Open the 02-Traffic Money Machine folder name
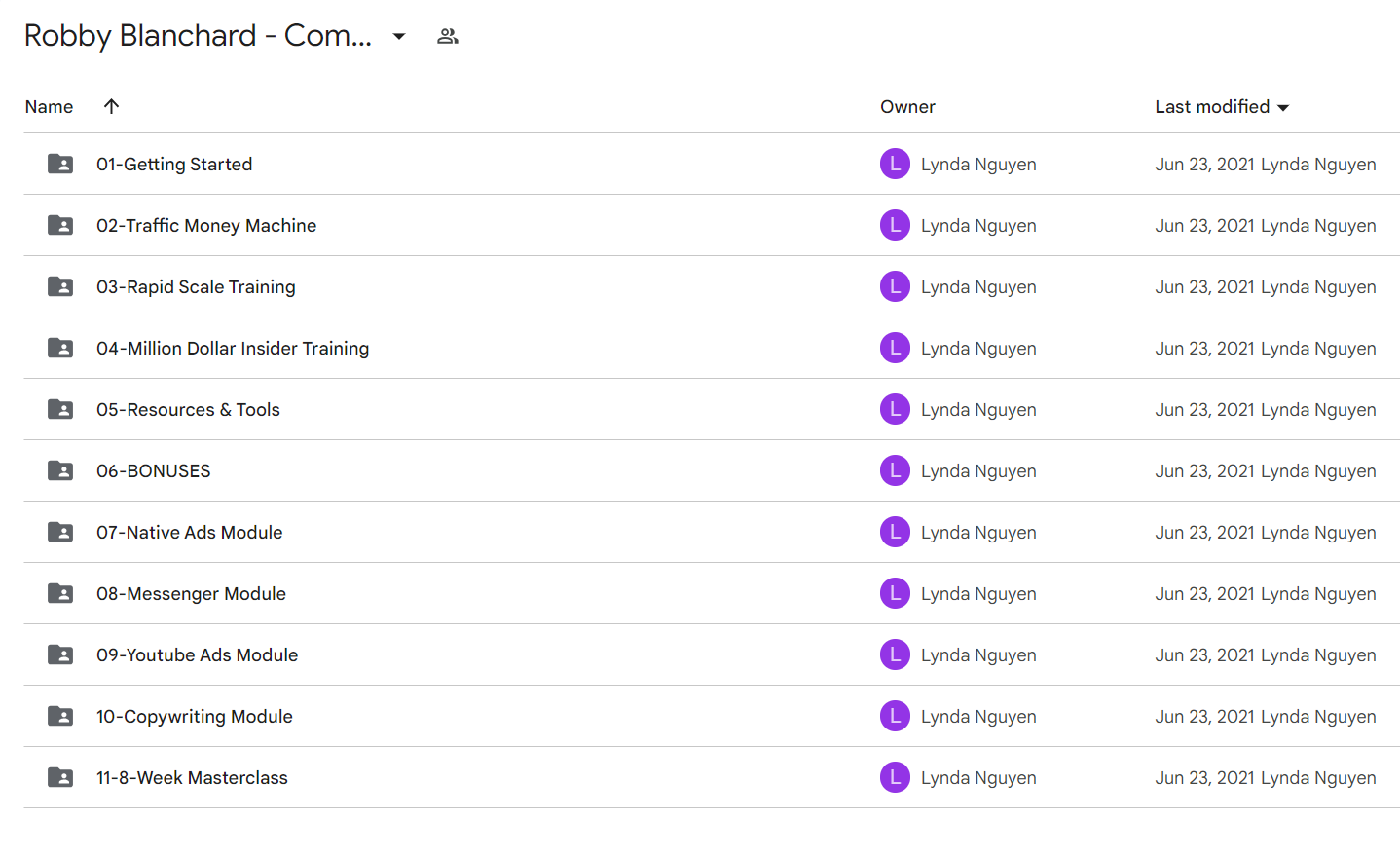Screen dimensions: 1400x859 [x=206, y=226]
